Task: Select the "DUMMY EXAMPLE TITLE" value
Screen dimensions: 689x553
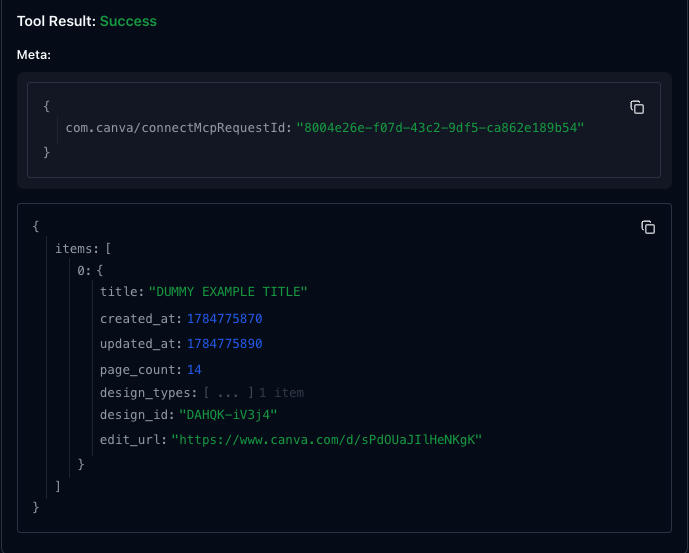Action: (x=228, y=292)
